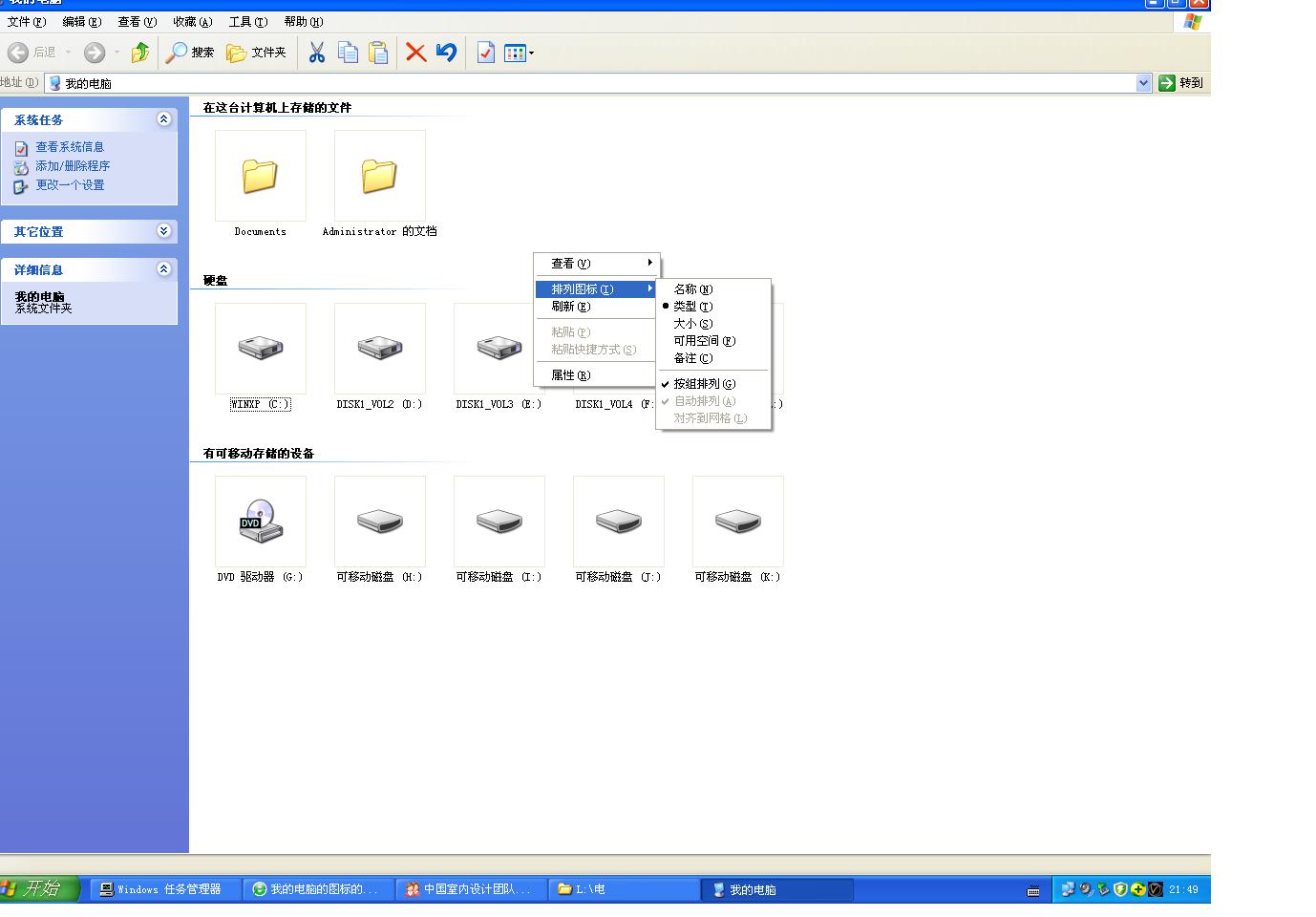
Task: Open the 文件 (File) menu
Action: [x=26, y=22]
